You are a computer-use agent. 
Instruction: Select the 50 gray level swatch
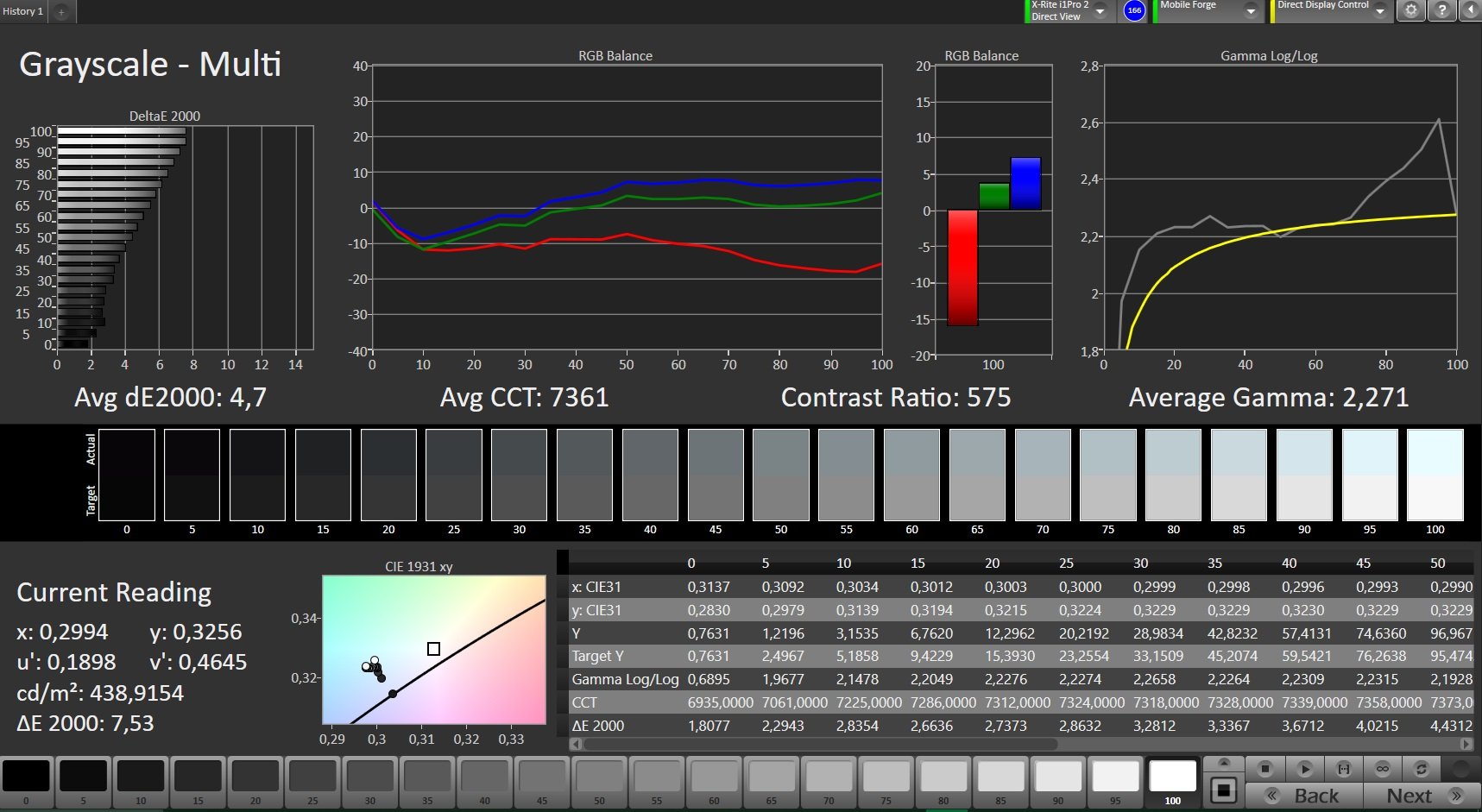tap(599, 782)
